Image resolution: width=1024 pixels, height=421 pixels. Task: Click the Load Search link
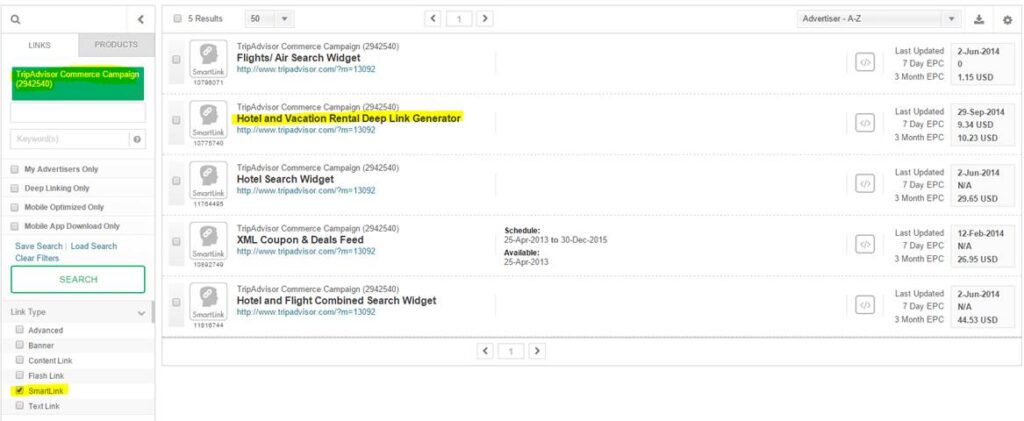click(93, 246)
